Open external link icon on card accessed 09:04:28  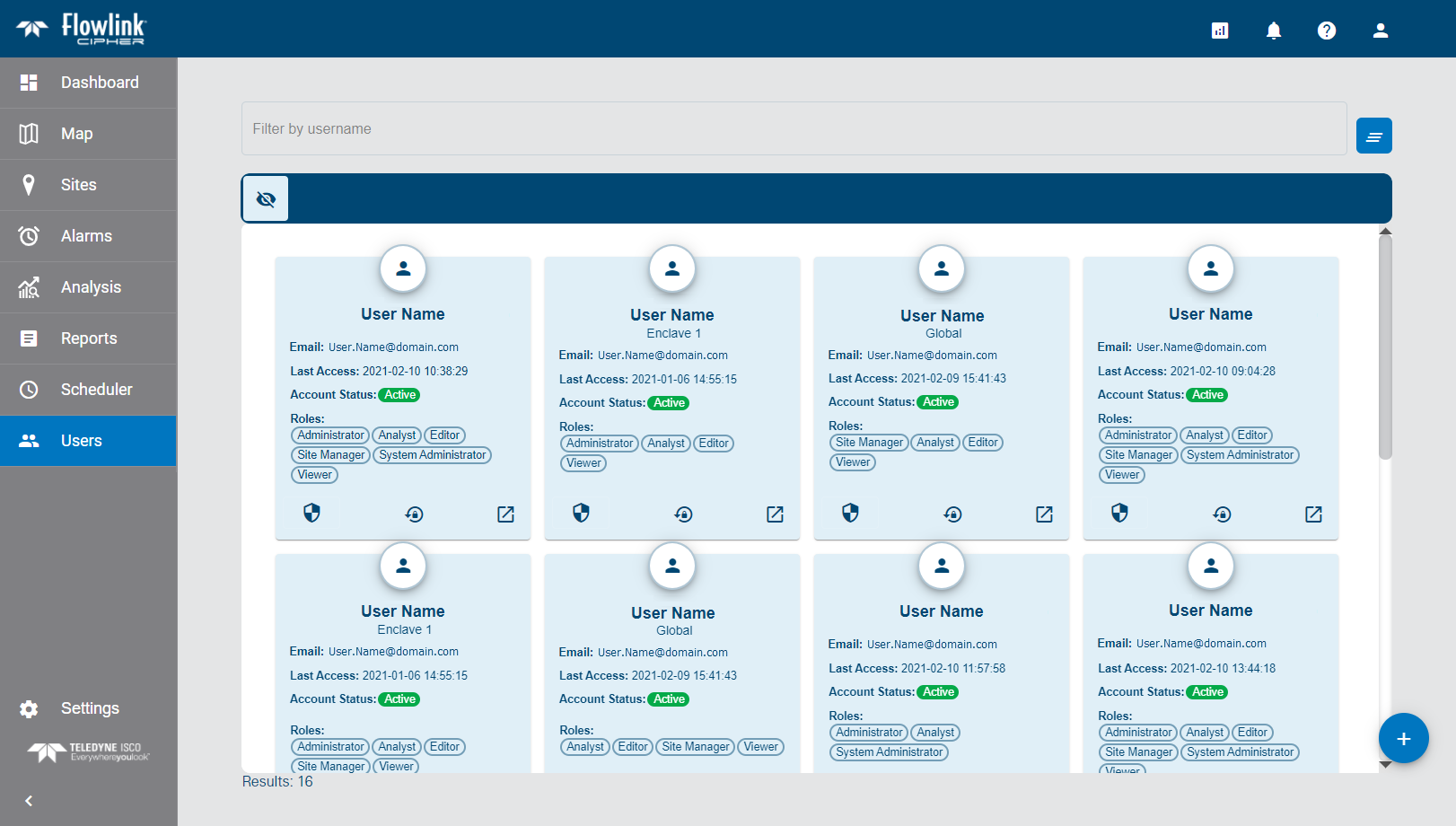(1313, 514)
